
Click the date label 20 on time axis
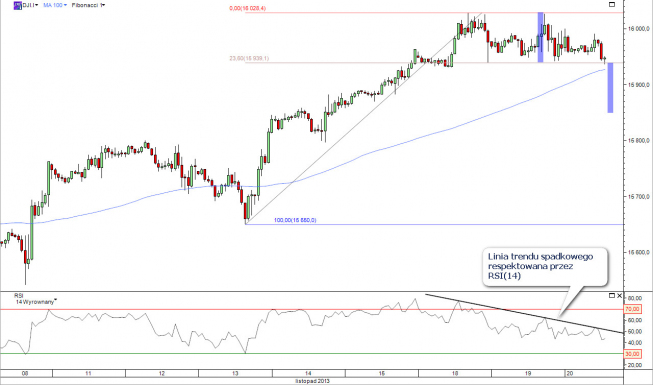570,373
